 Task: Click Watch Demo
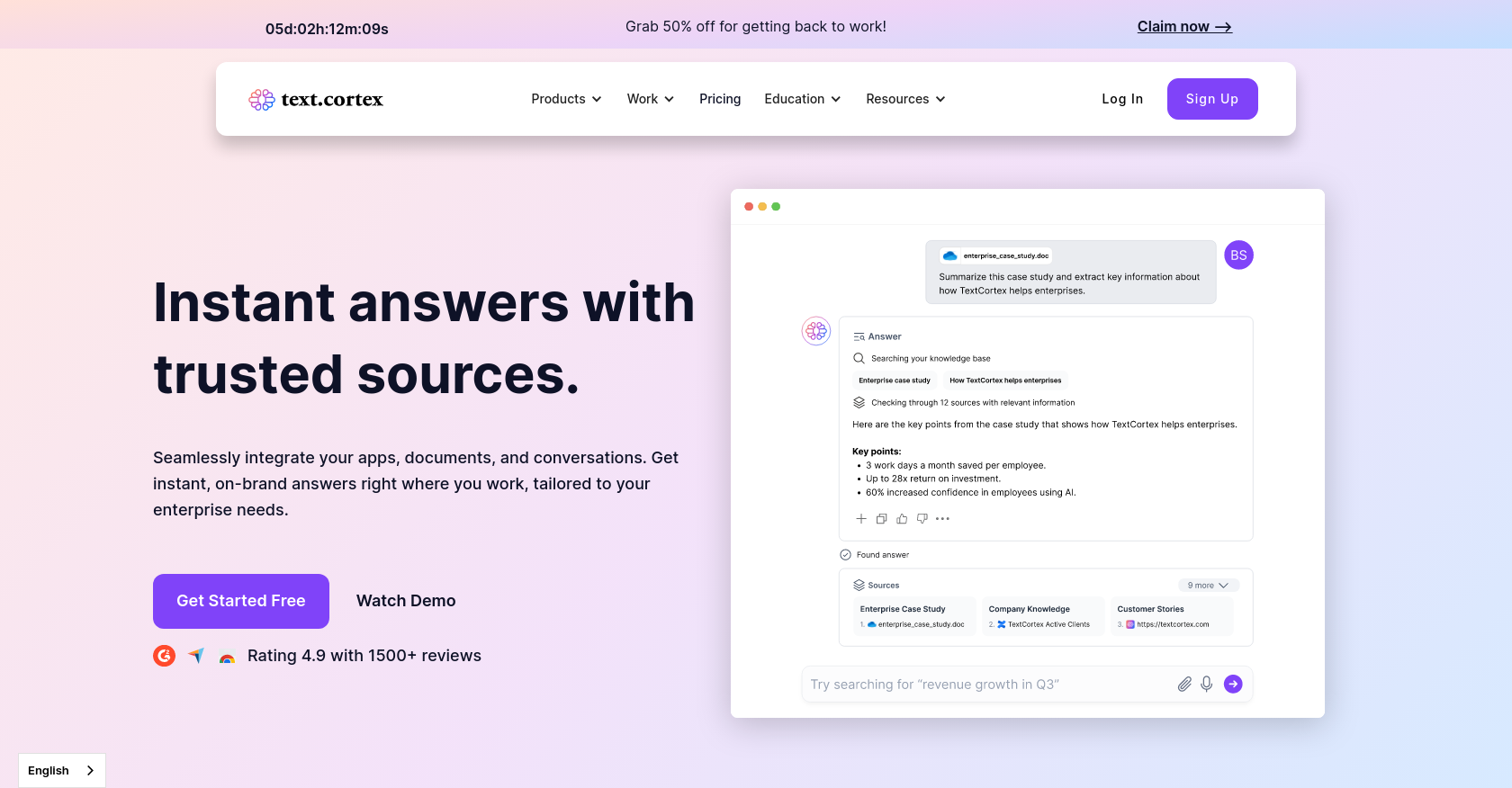click(406, 601)
